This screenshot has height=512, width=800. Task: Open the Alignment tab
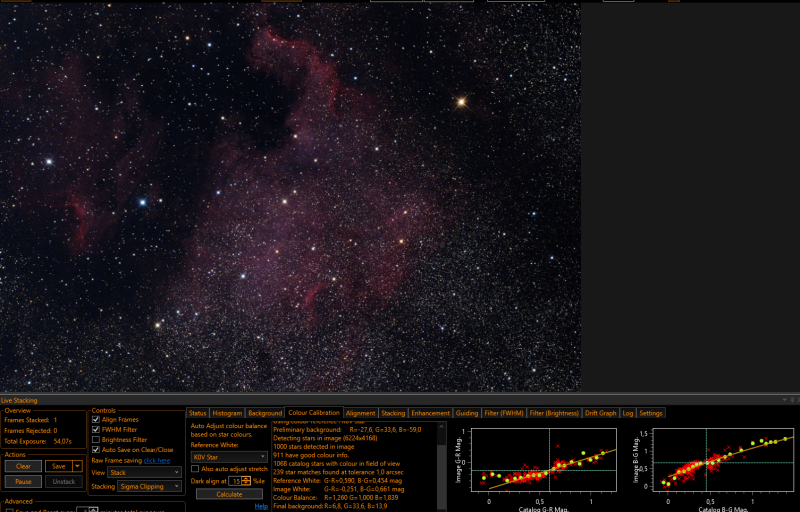point(360,413)
